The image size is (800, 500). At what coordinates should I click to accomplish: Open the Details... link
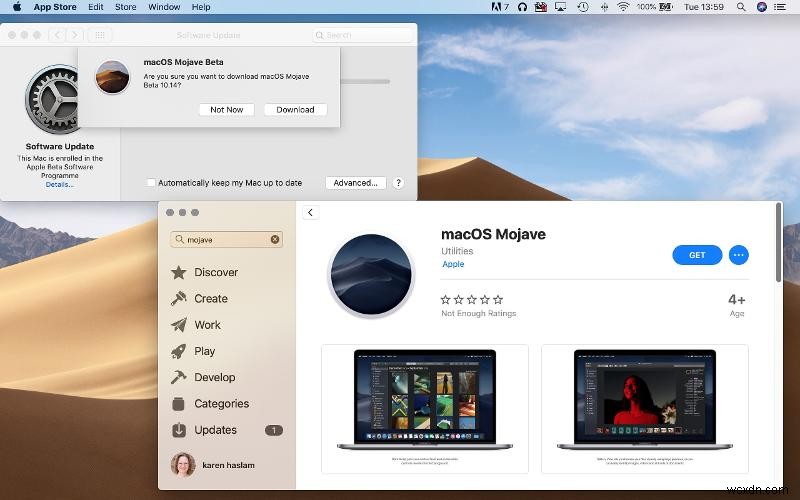(60, 185)
